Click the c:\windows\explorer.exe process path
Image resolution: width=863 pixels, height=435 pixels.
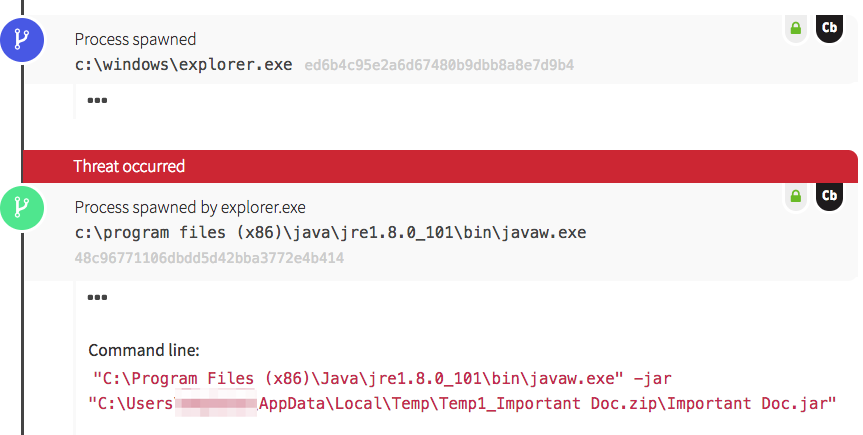pyautogui.click(x=184, y=64)
